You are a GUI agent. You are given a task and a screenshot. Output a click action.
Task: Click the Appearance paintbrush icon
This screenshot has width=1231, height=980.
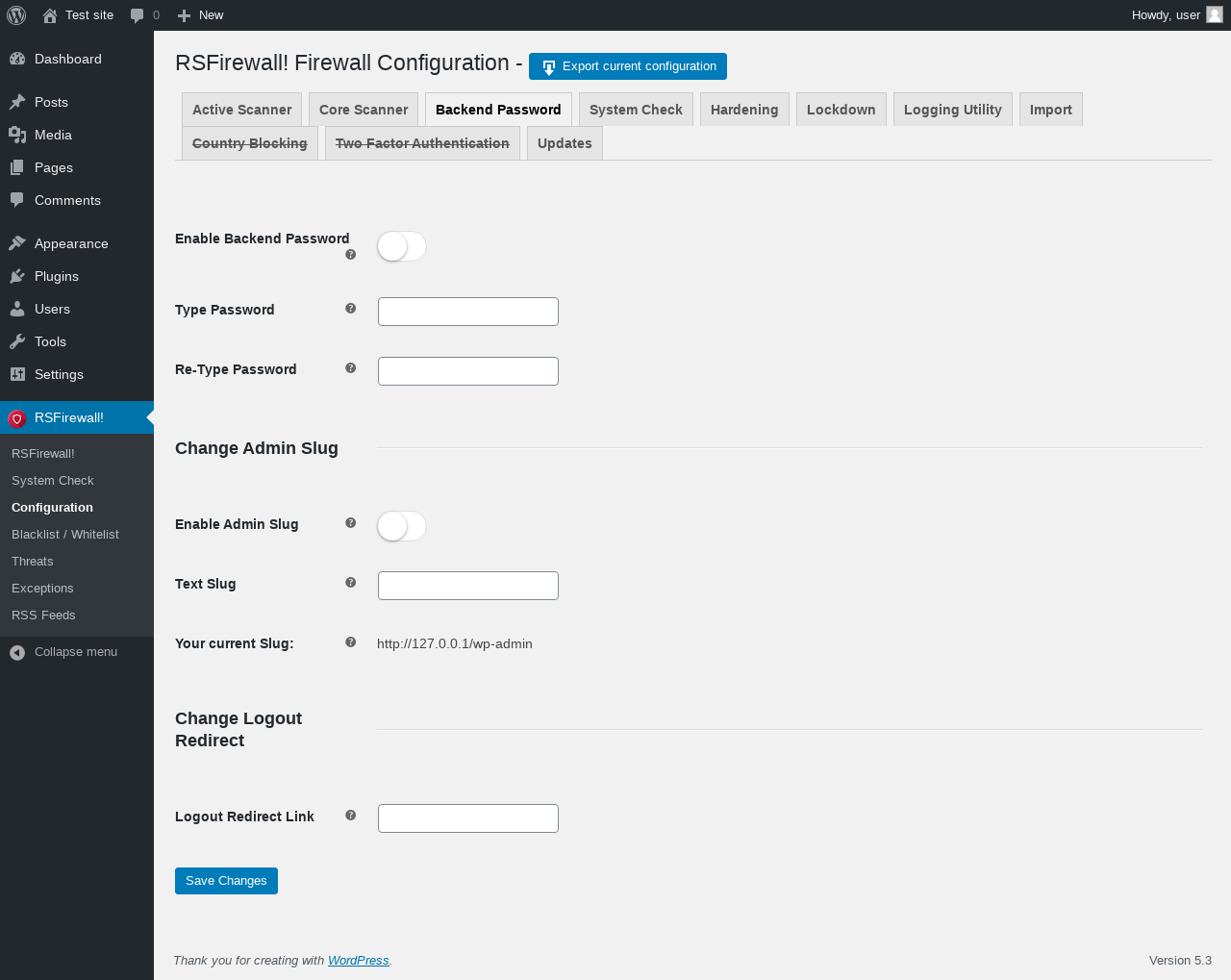(17, 243)
